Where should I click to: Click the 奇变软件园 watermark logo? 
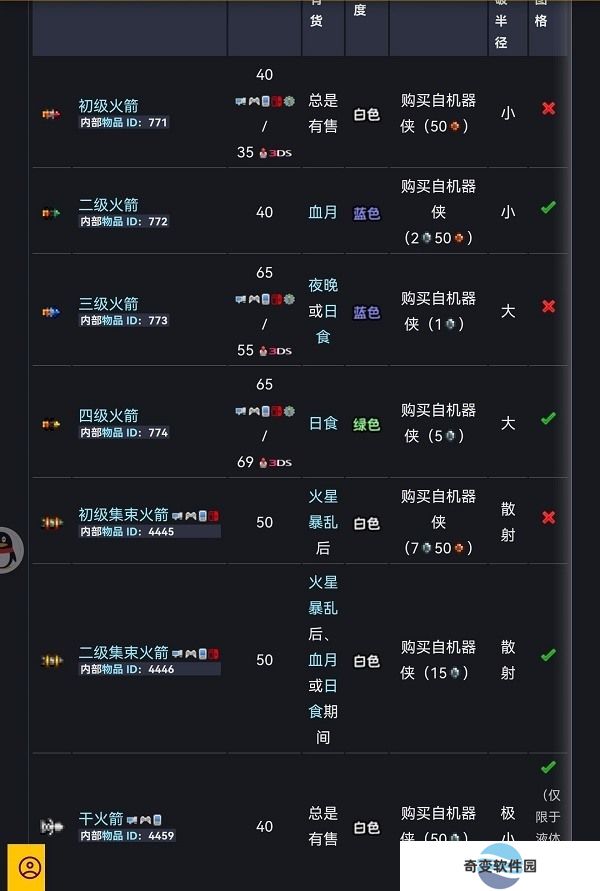(499, 866)
